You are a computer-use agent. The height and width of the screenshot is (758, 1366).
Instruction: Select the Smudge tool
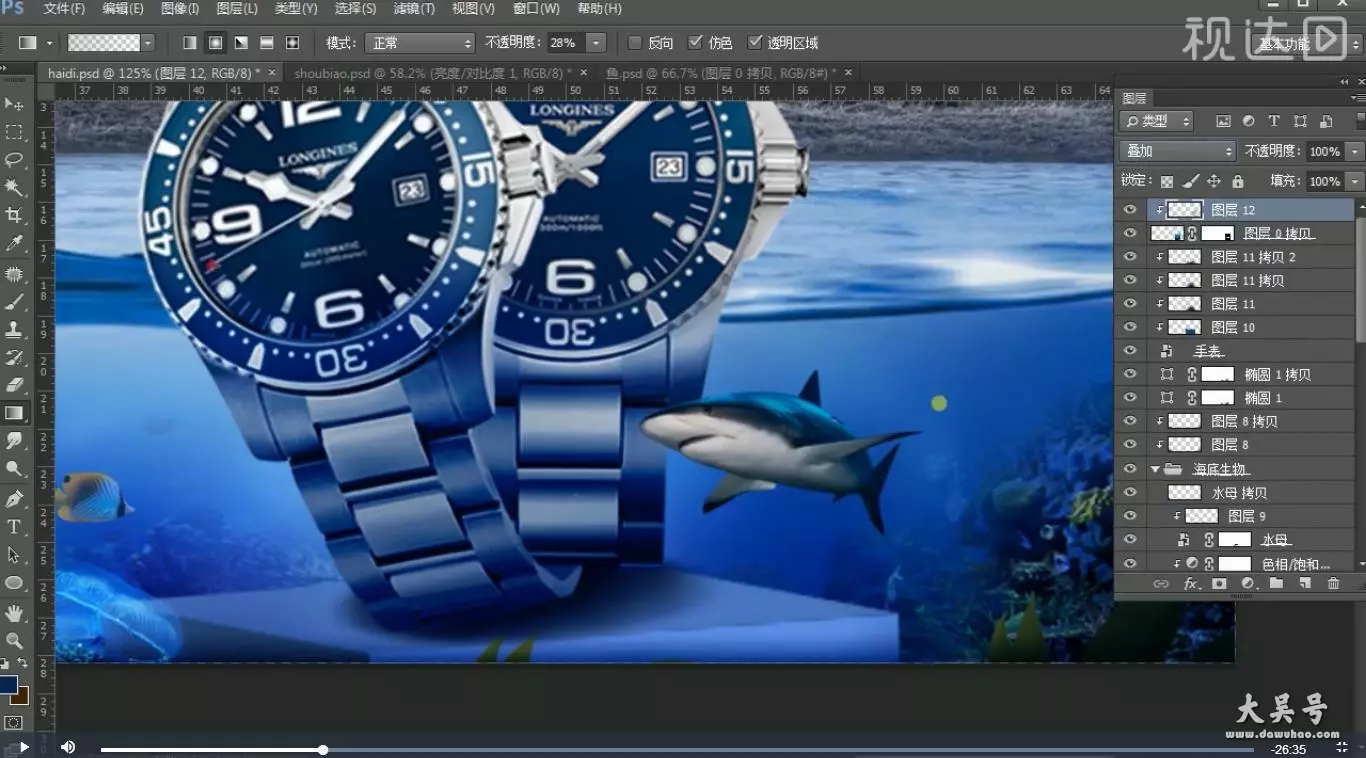pos(14,440)
